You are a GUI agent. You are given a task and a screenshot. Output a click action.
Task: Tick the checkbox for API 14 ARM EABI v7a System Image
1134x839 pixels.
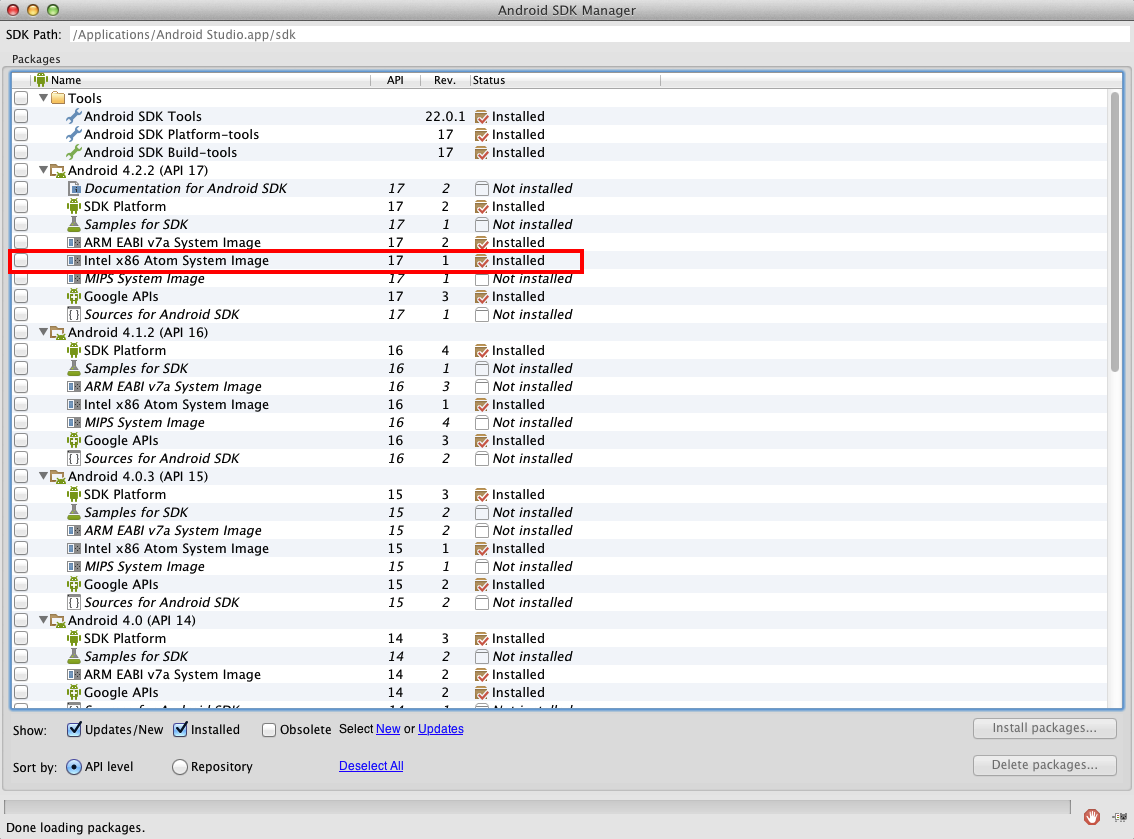(x=21, y=674)
